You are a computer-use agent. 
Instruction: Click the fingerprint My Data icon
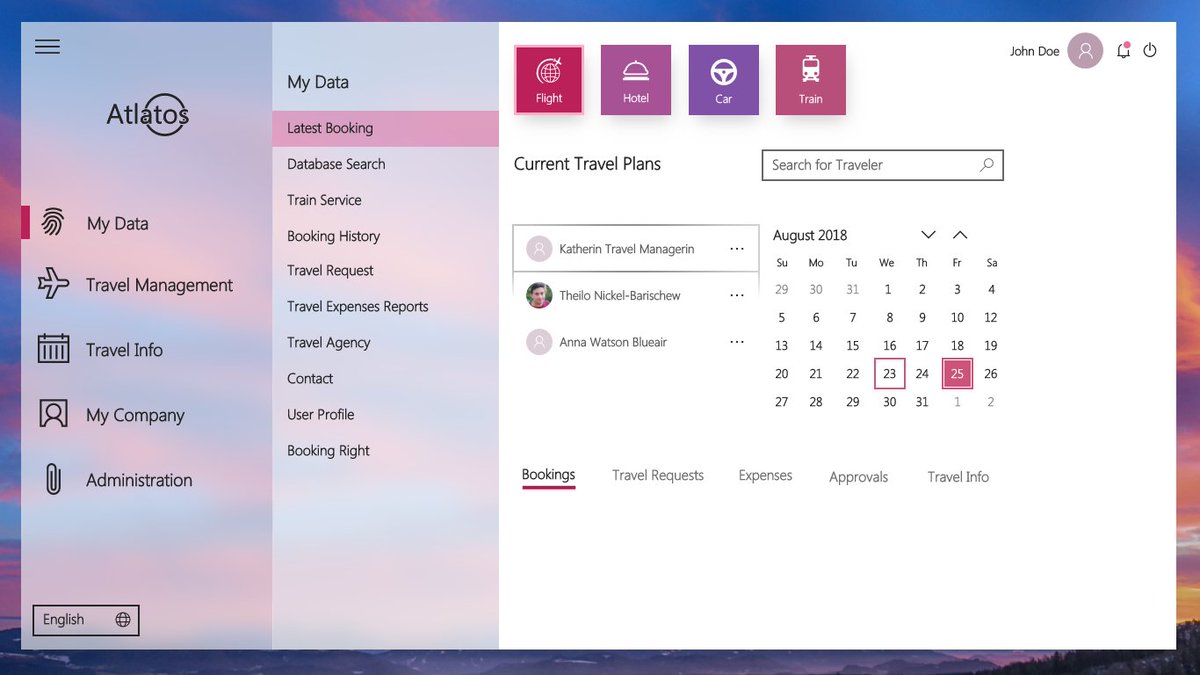point(53,222)
